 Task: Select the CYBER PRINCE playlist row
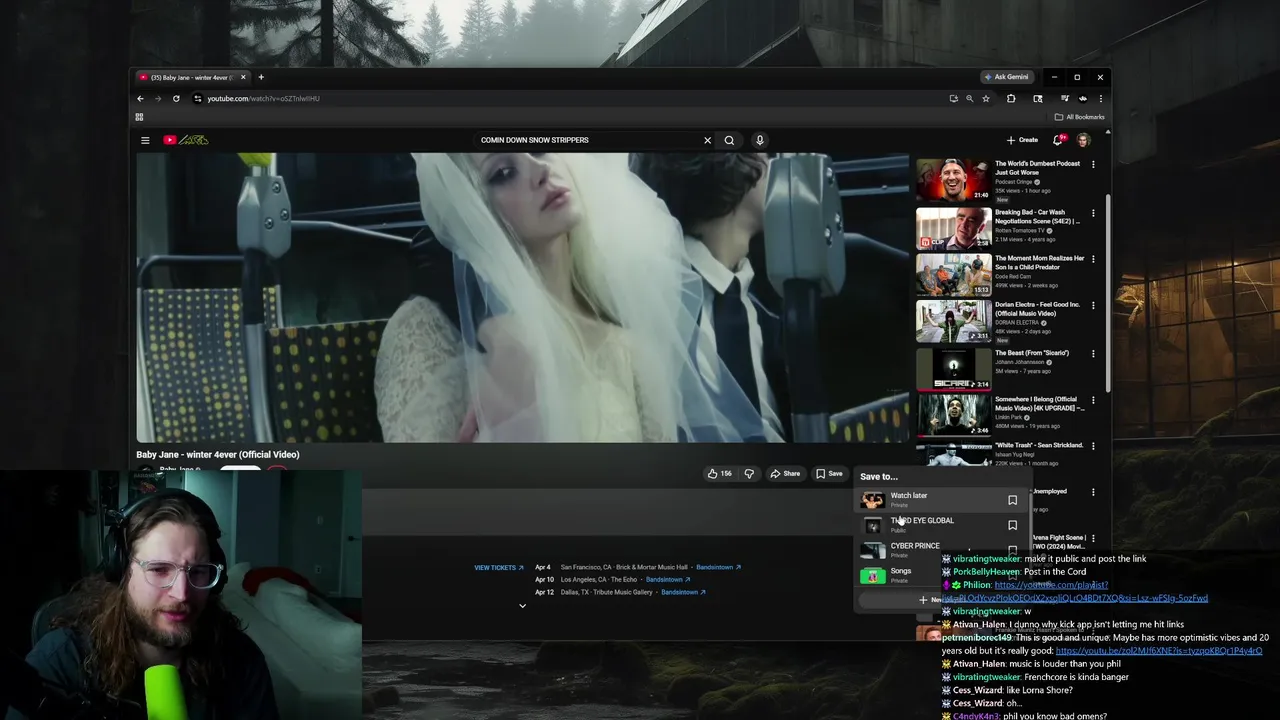pos(940,550)
